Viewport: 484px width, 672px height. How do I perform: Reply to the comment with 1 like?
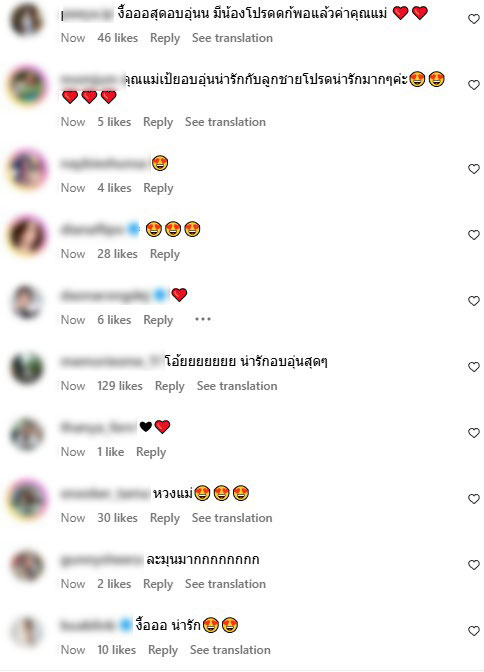151,452
